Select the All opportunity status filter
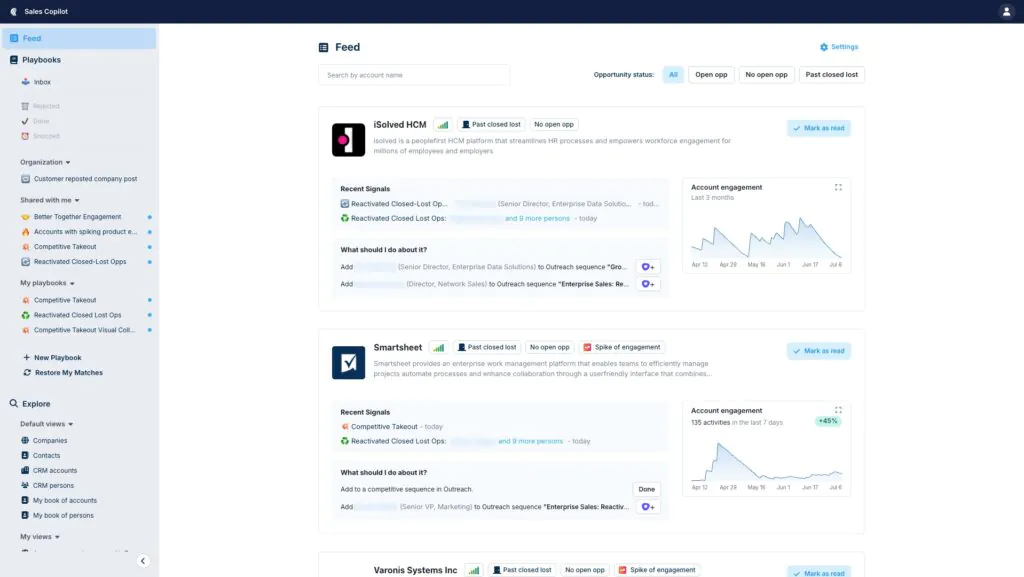The height and width of the screenshot is (577, 1024). point(673,74)
